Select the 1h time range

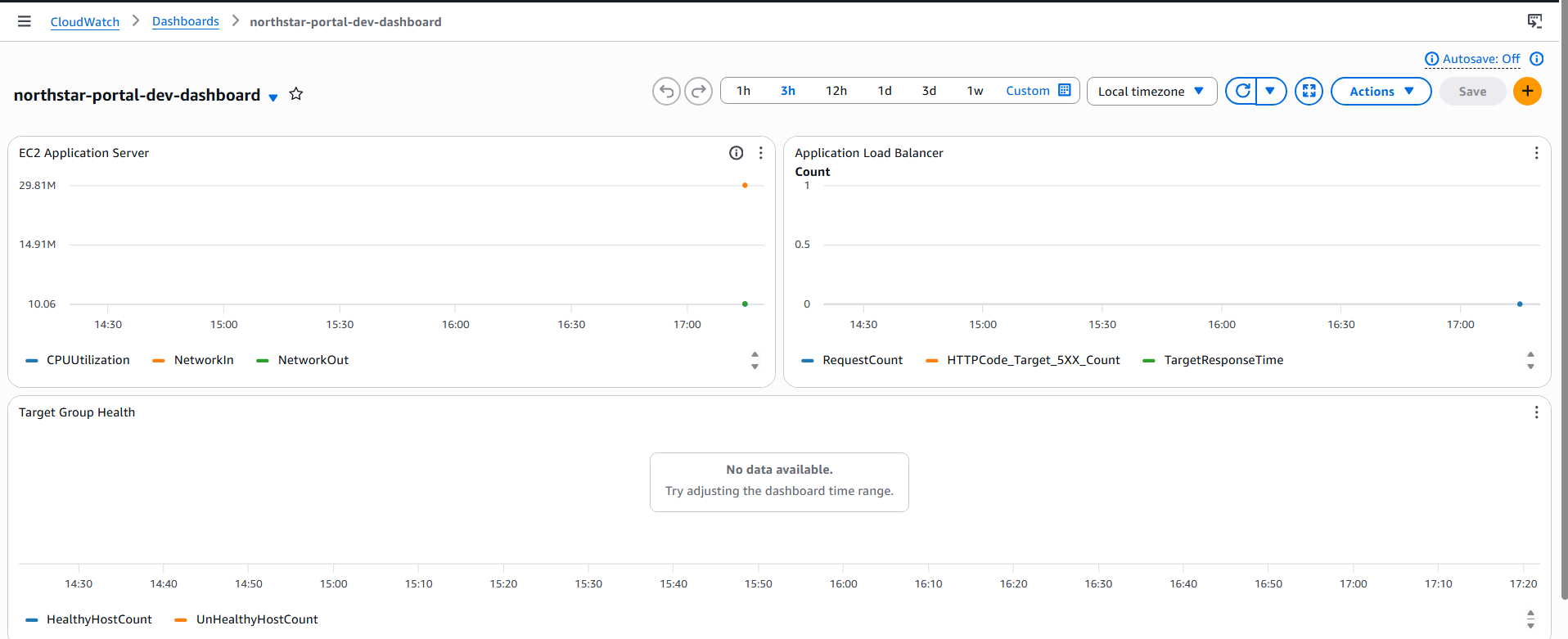coord(743,91)
